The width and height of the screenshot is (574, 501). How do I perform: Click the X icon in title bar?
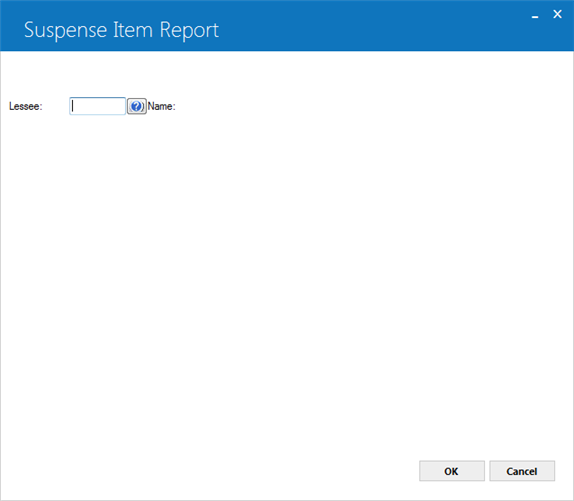(557, 14)
